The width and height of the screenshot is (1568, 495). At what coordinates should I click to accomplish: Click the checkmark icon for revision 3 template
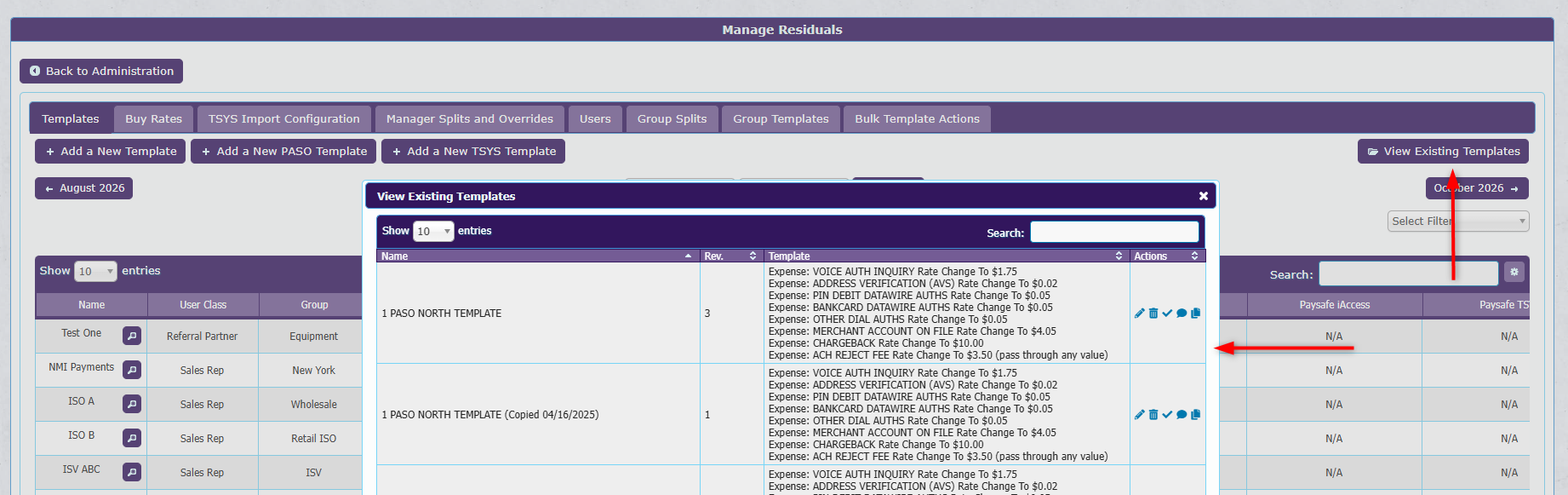1167,314
